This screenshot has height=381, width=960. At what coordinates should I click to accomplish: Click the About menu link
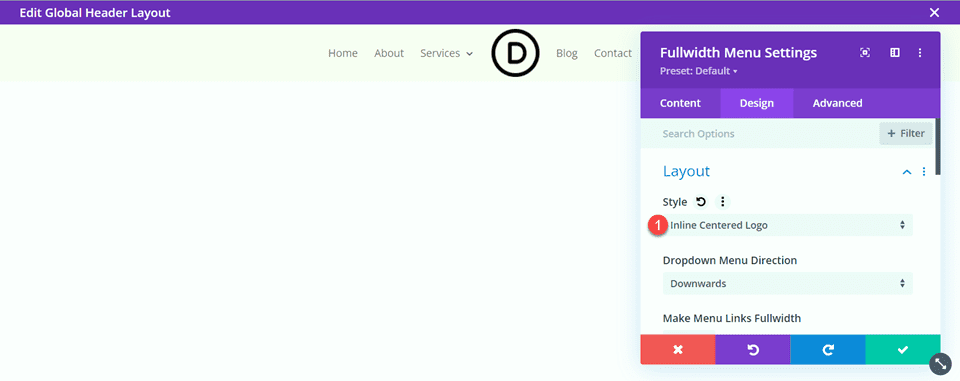[x=389, y=53]
